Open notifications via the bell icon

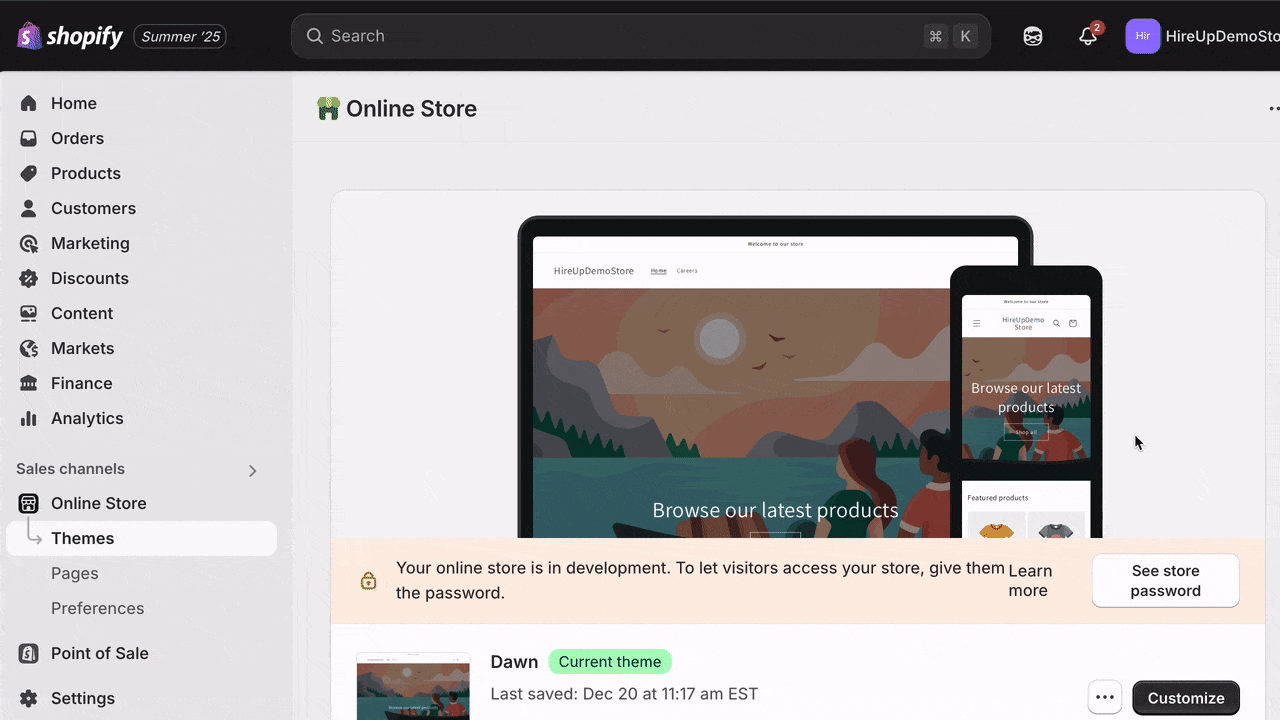coord(1088,36)
